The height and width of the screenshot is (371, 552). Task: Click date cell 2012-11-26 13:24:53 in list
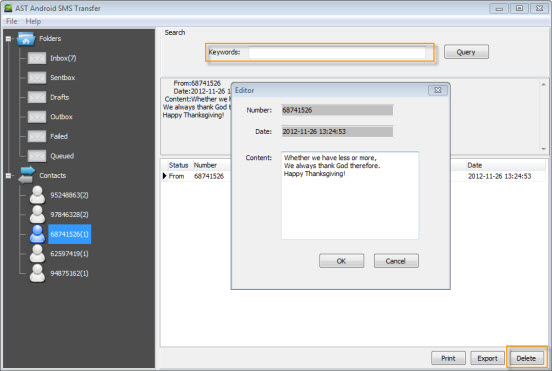click(x=499, y=176)
